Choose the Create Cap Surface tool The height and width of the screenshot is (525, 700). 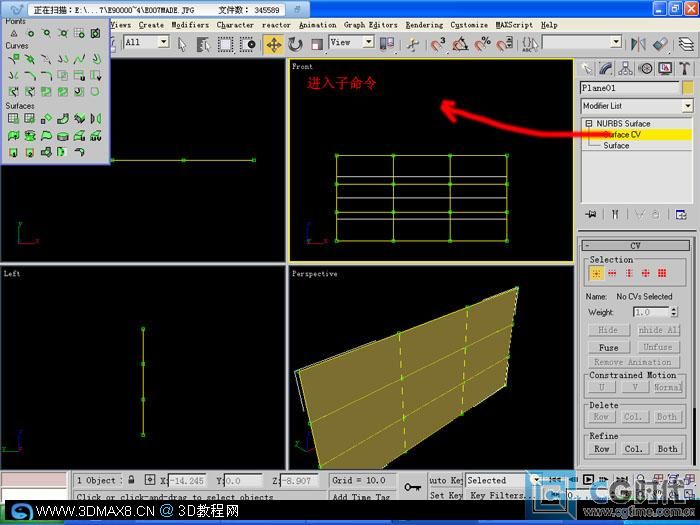click(62, 136)
